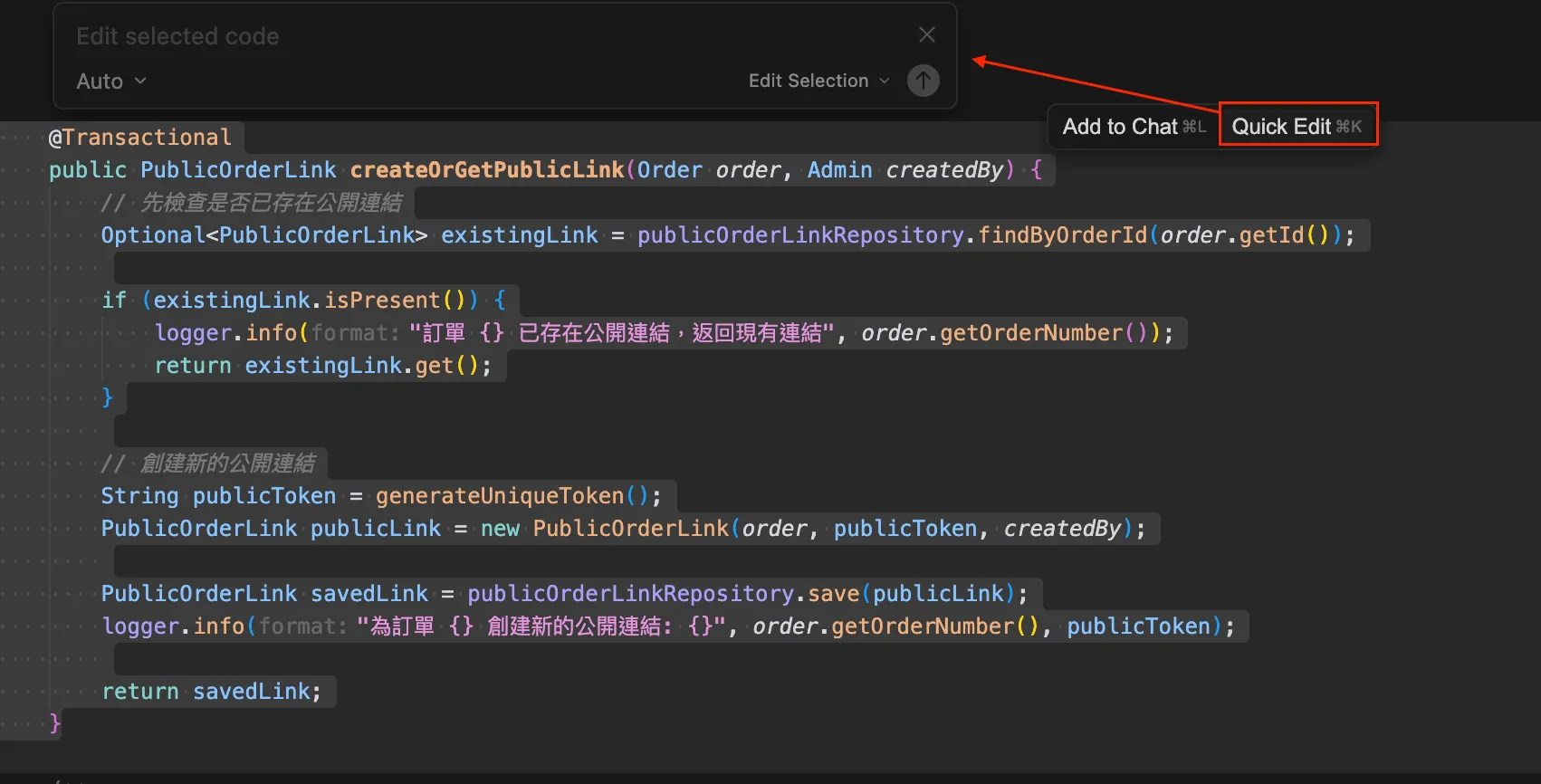
Task: Expand the Edit Selection mode dropdown
Action: [818, 81]
